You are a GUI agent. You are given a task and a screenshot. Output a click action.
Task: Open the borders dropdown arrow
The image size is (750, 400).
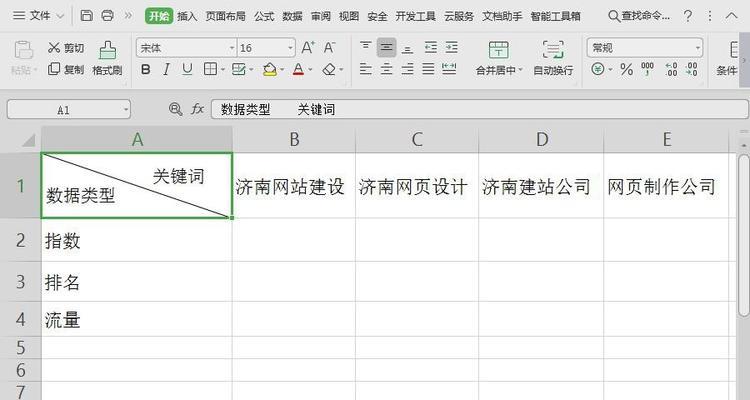(223, 70)
